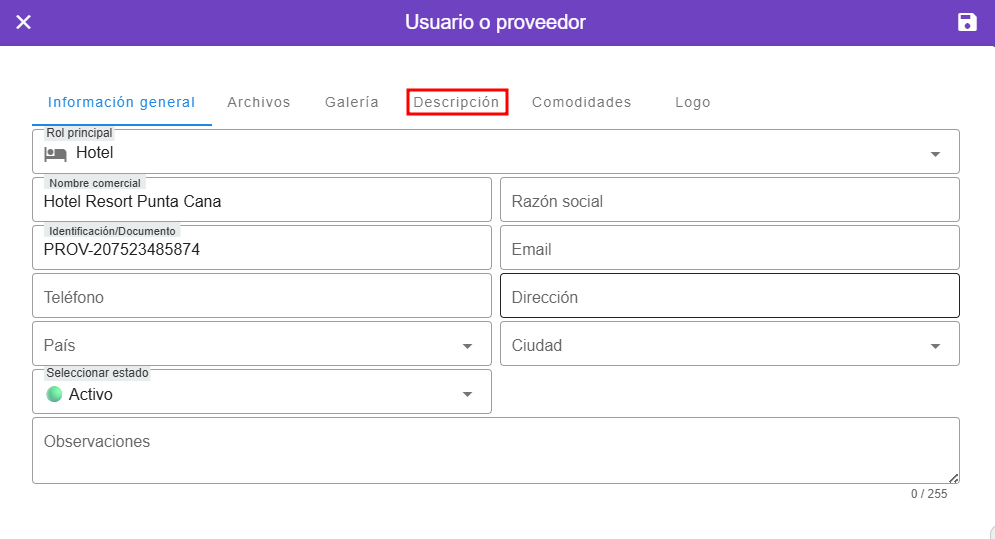Click the green Activo status dot
The image size is (995, 539).
(x=54, y=394)
